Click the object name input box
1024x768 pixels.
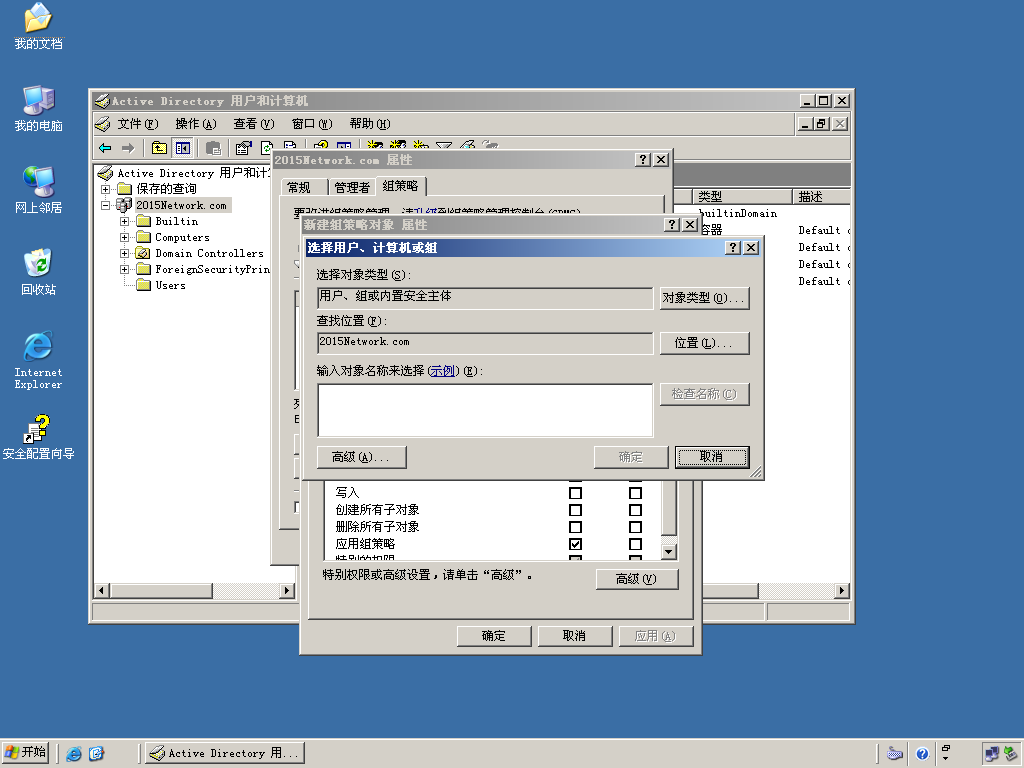(485, 410)
